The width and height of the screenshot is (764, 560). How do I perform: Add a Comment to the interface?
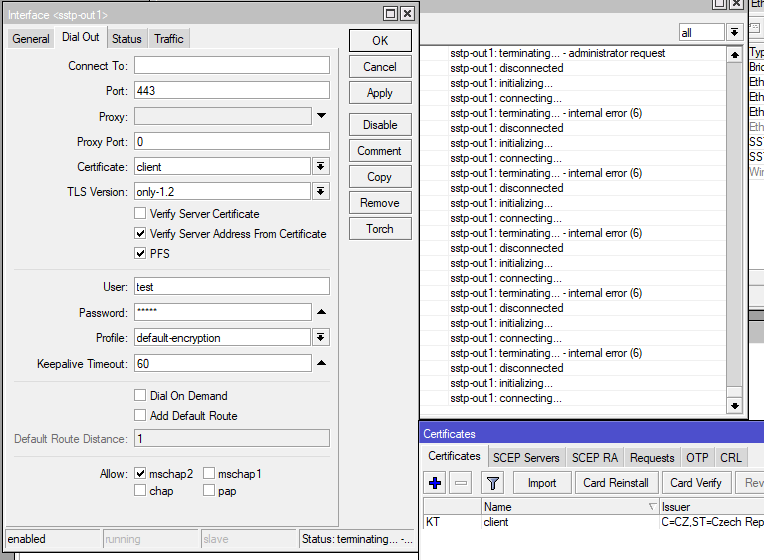[x=380, y=151]
